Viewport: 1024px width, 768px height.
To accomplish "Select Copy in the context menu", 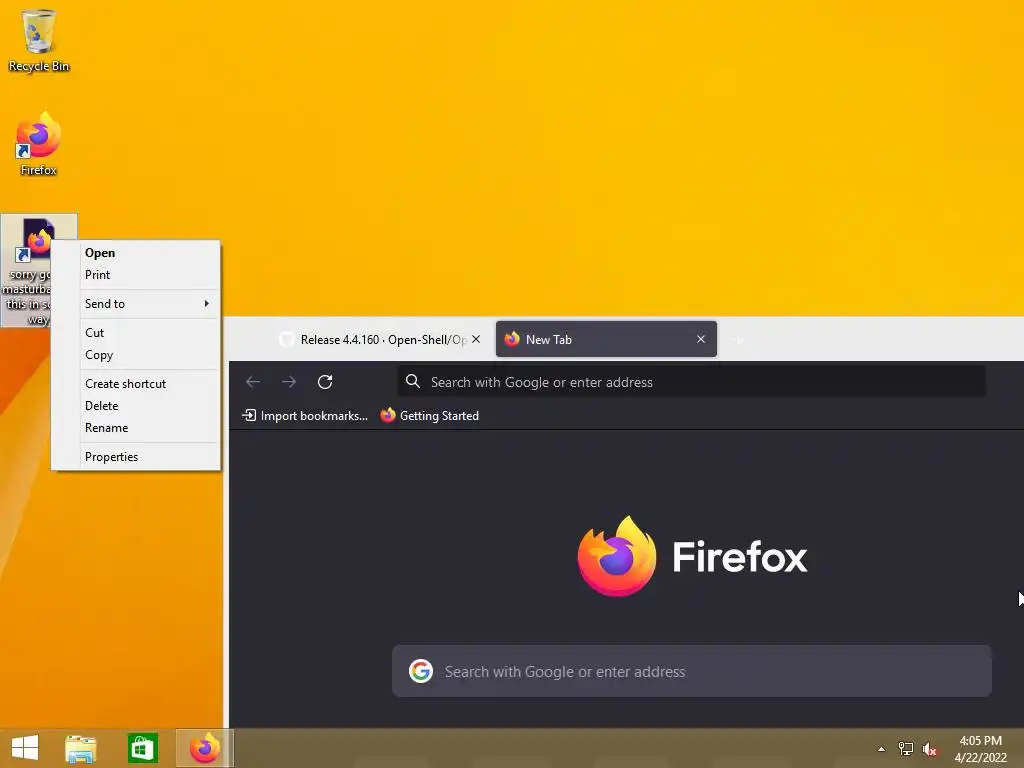I will click(x=136, y=355).
